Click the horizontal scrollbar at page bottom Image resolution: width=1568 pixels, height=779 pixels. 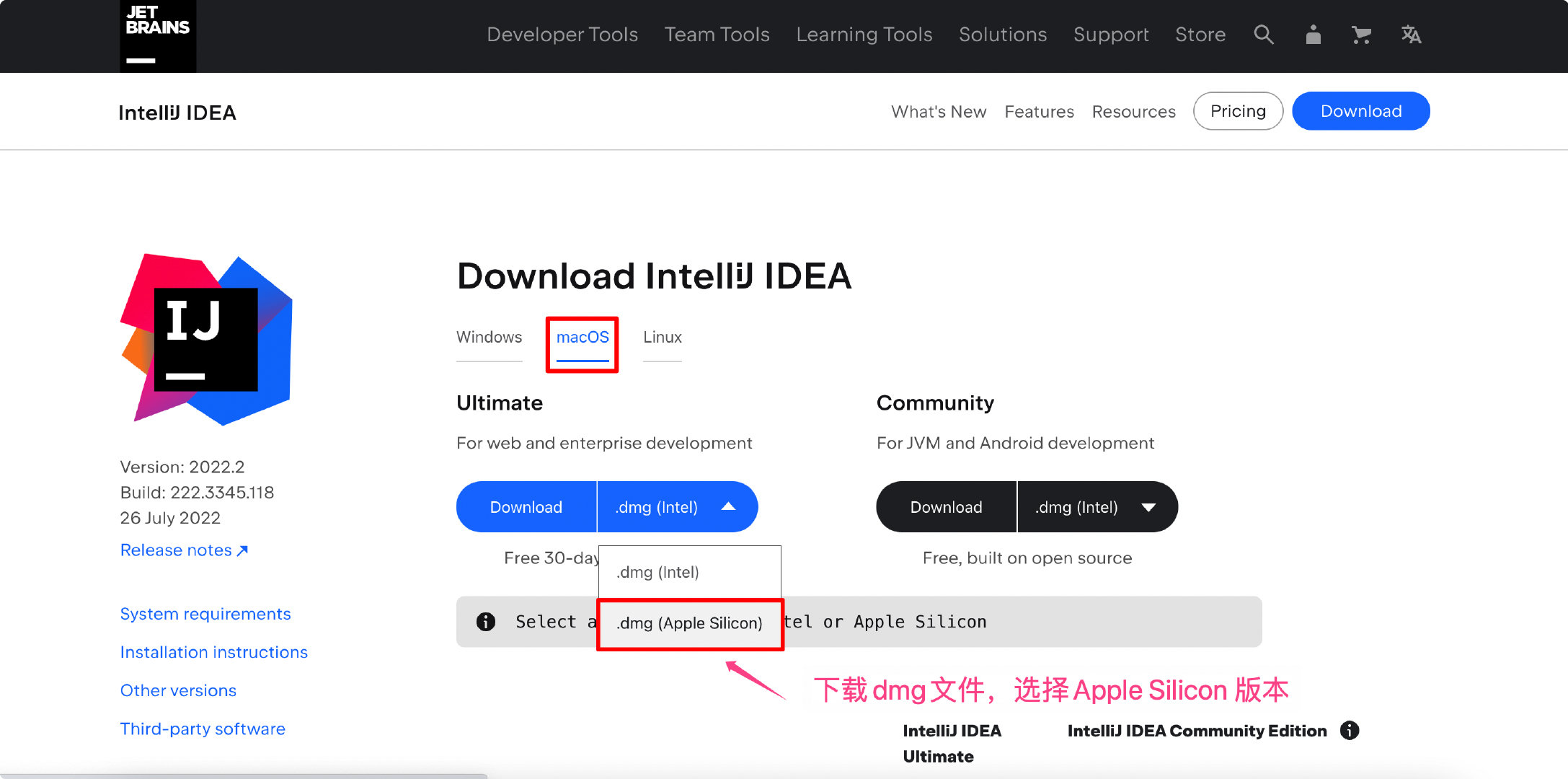[x=244, y=776]
